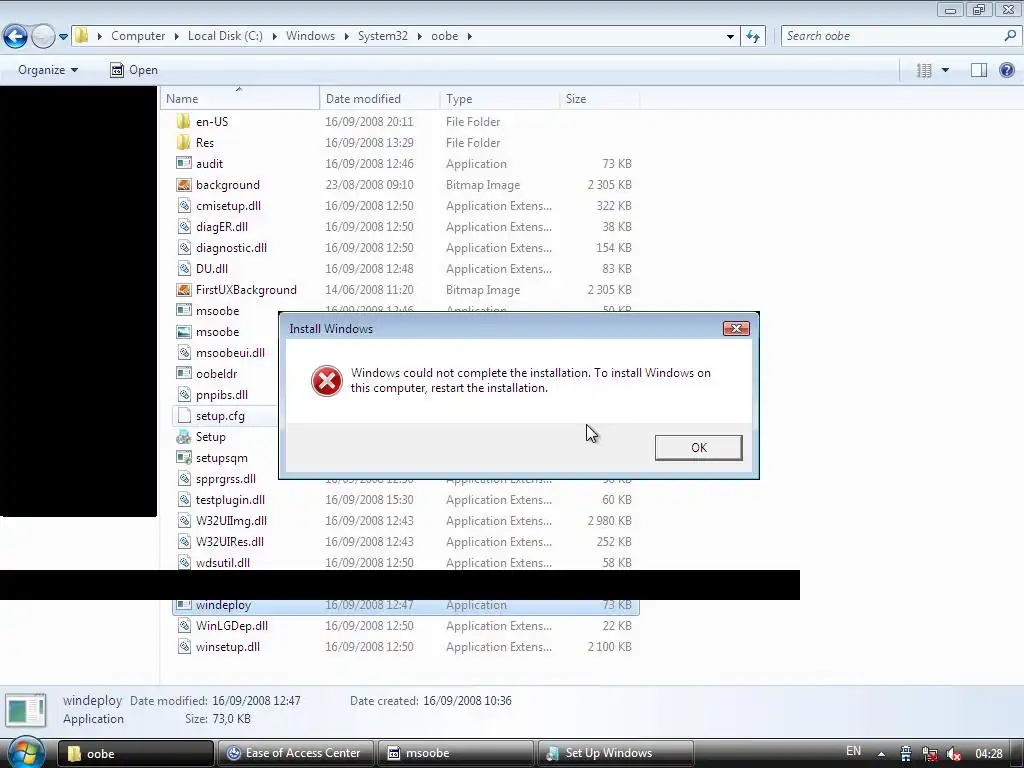Select the en-US folder icon
This screenshot has width=1024, height=768.
pyautogui.click(x=184, y=121)
